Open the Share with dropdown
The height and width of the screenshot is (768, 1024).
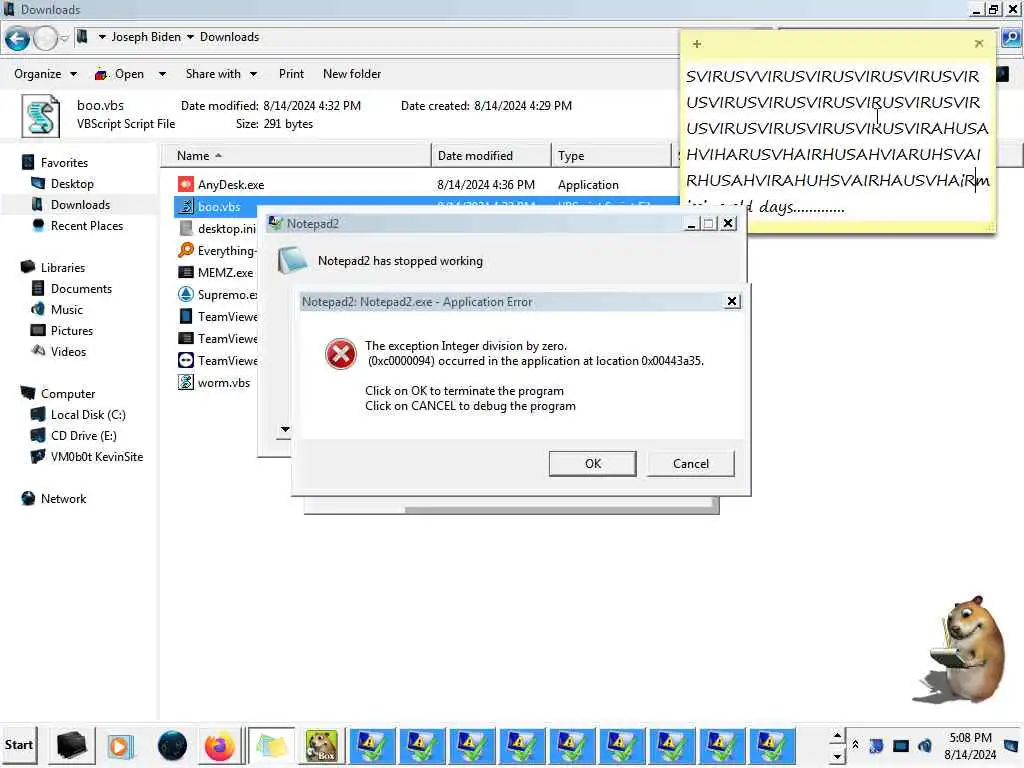(221, 74)
